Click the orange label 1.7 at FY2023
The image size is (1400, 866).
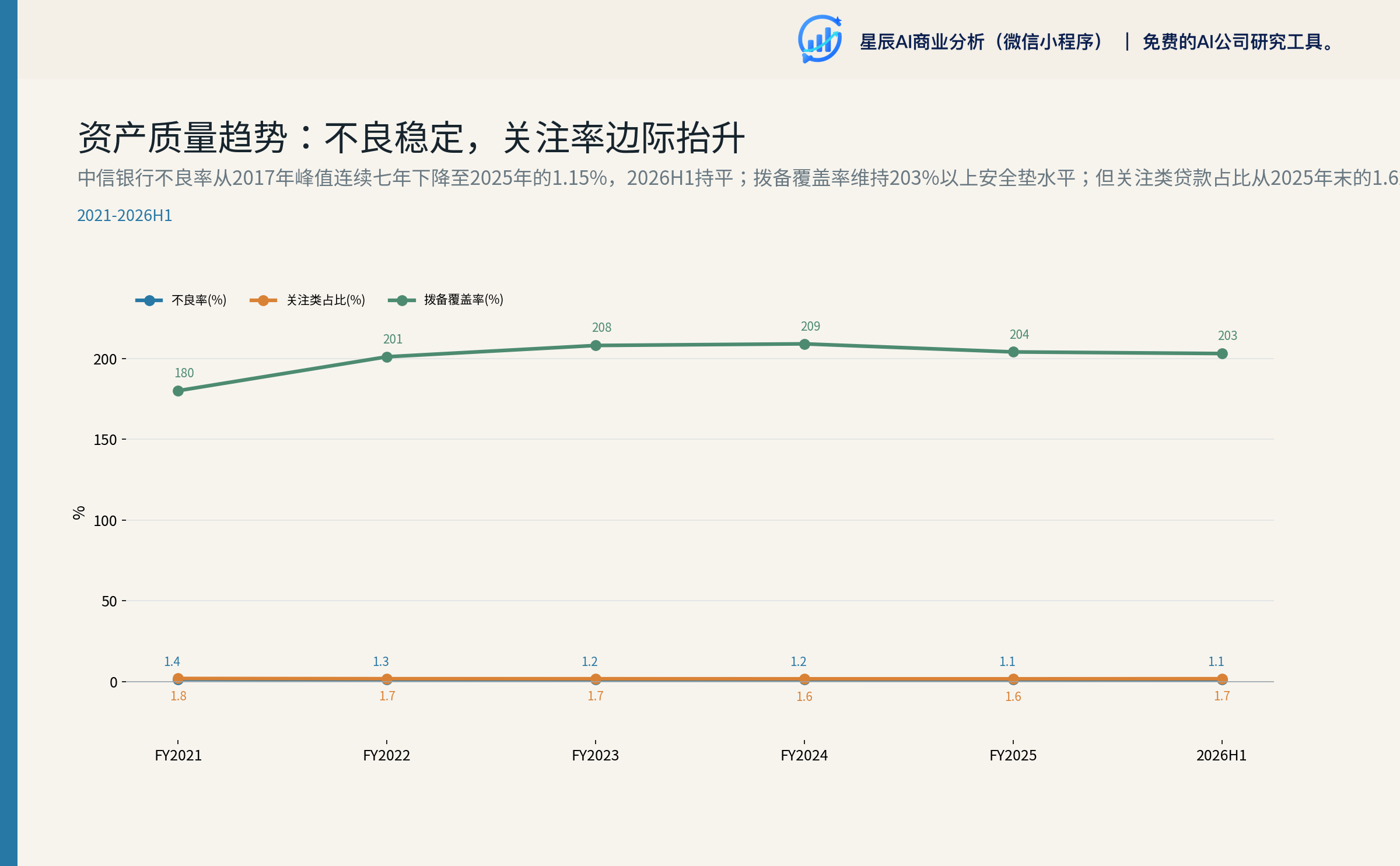click(596, 696)
